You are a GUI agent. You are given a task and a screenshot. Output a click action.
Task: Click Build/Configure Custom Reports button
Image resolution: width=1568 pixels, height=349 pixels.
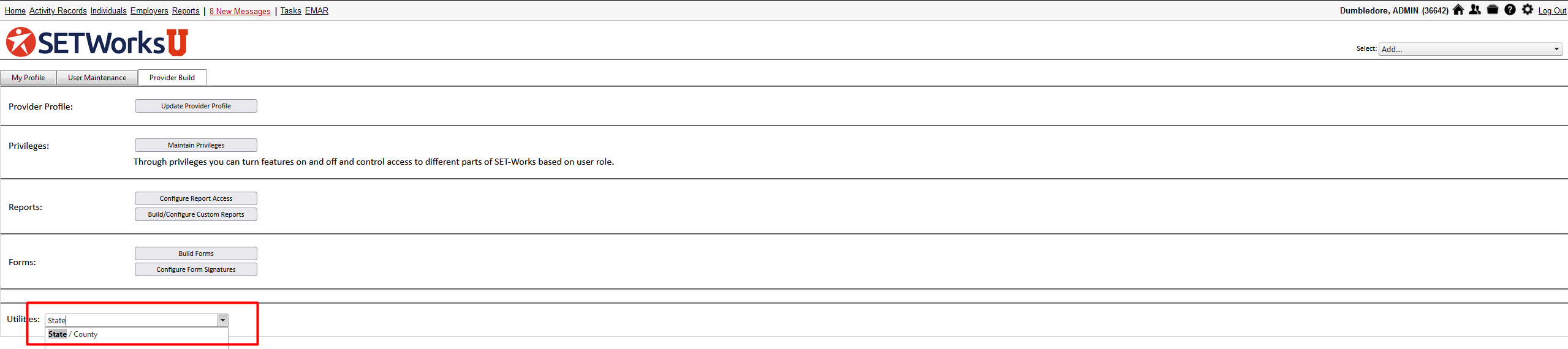pyautogui.click(x=196, y=214)
